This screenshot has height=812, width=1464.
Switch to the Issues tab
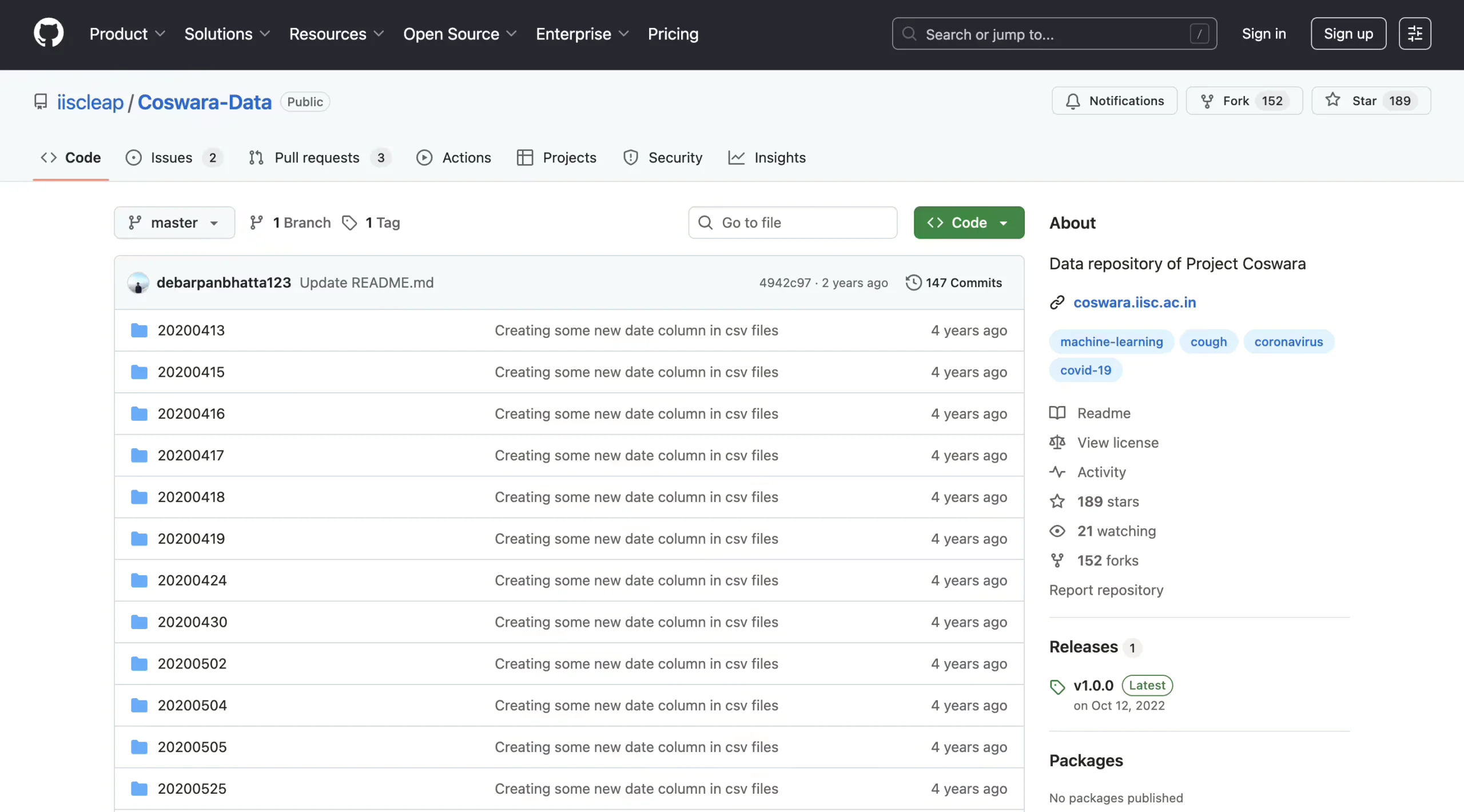(173, 157)
